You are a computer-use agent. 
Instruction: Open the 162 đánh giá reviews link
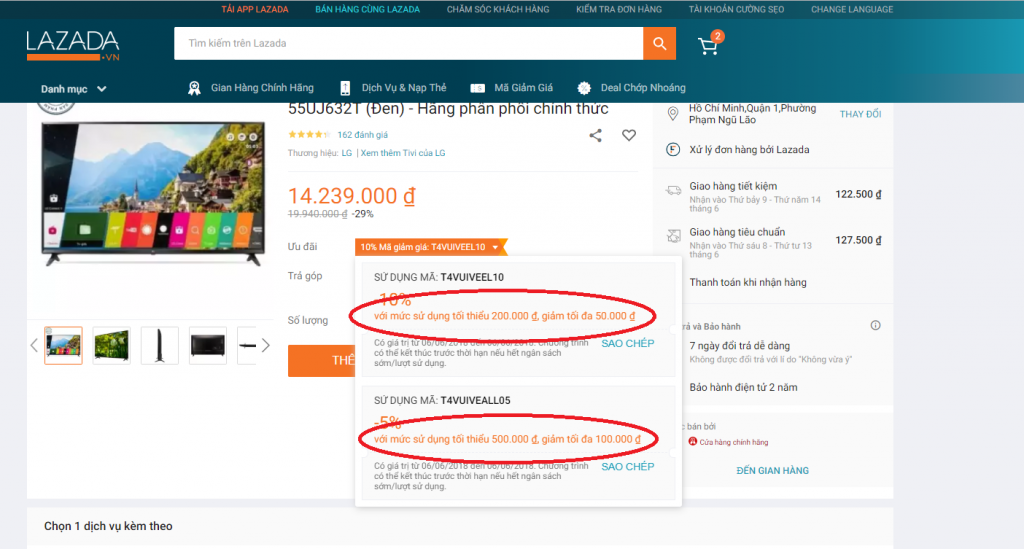(362, 135)
